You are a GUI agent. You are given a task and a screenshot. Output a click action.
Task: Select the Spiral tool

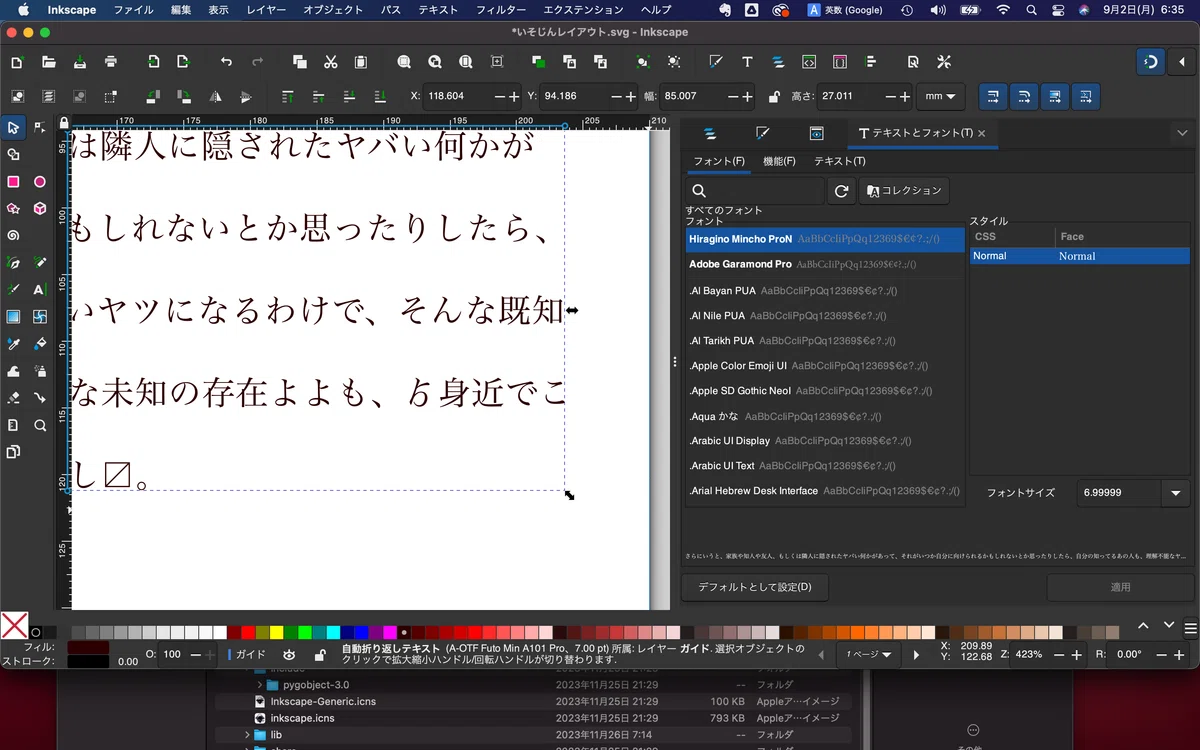tap(14, 236)
